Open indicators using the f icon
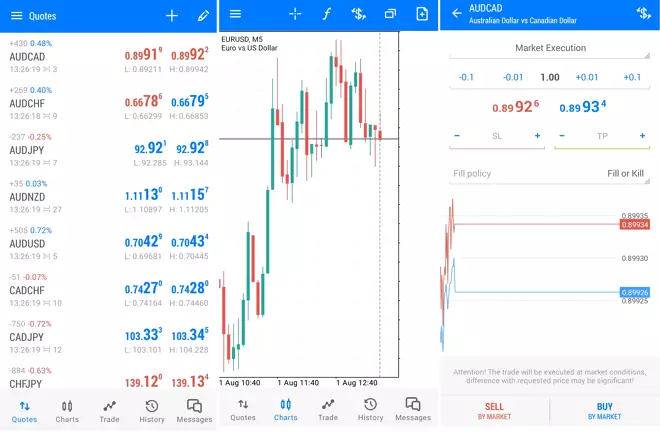The width and height of the screenshot is (660, 432). (x=327, y=14)
